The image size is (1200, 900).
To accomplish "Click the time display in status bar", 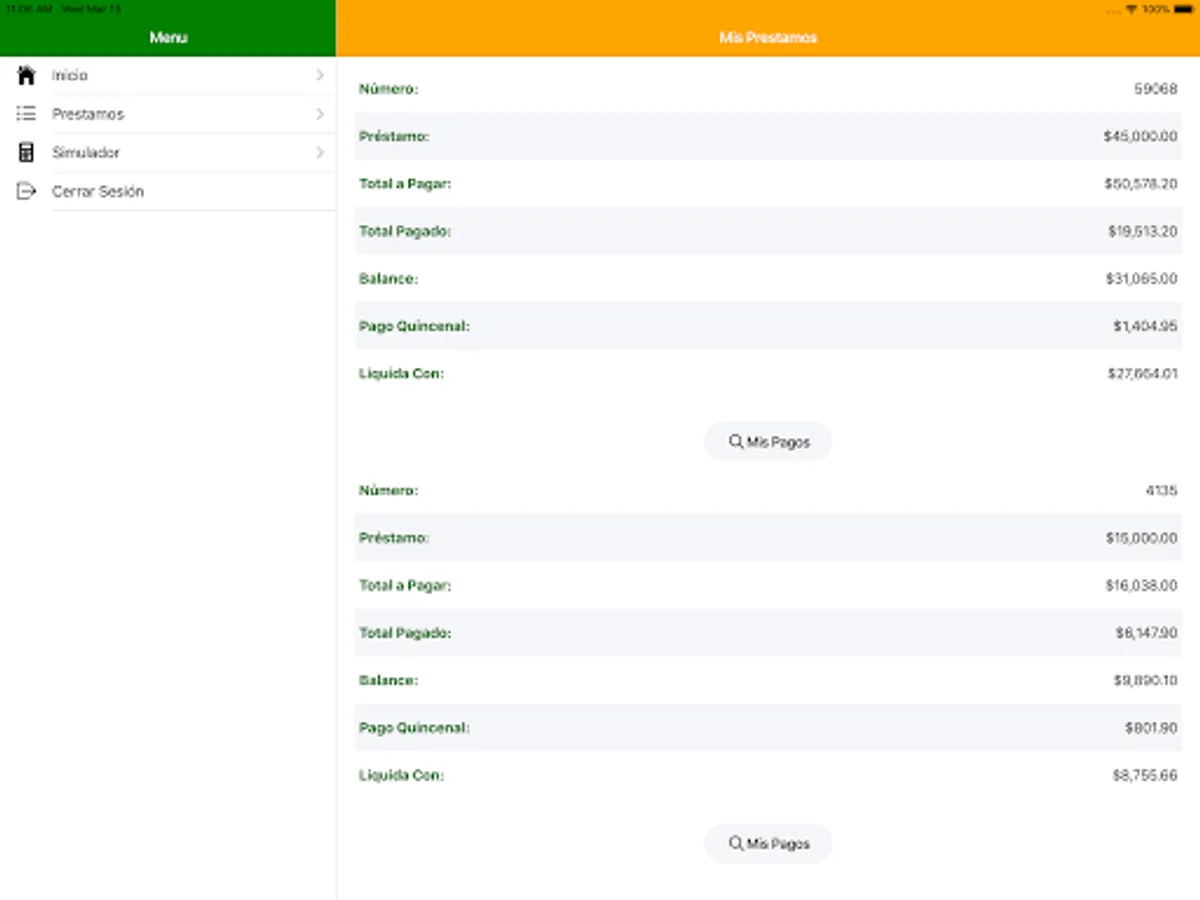I will pos(28,9).
